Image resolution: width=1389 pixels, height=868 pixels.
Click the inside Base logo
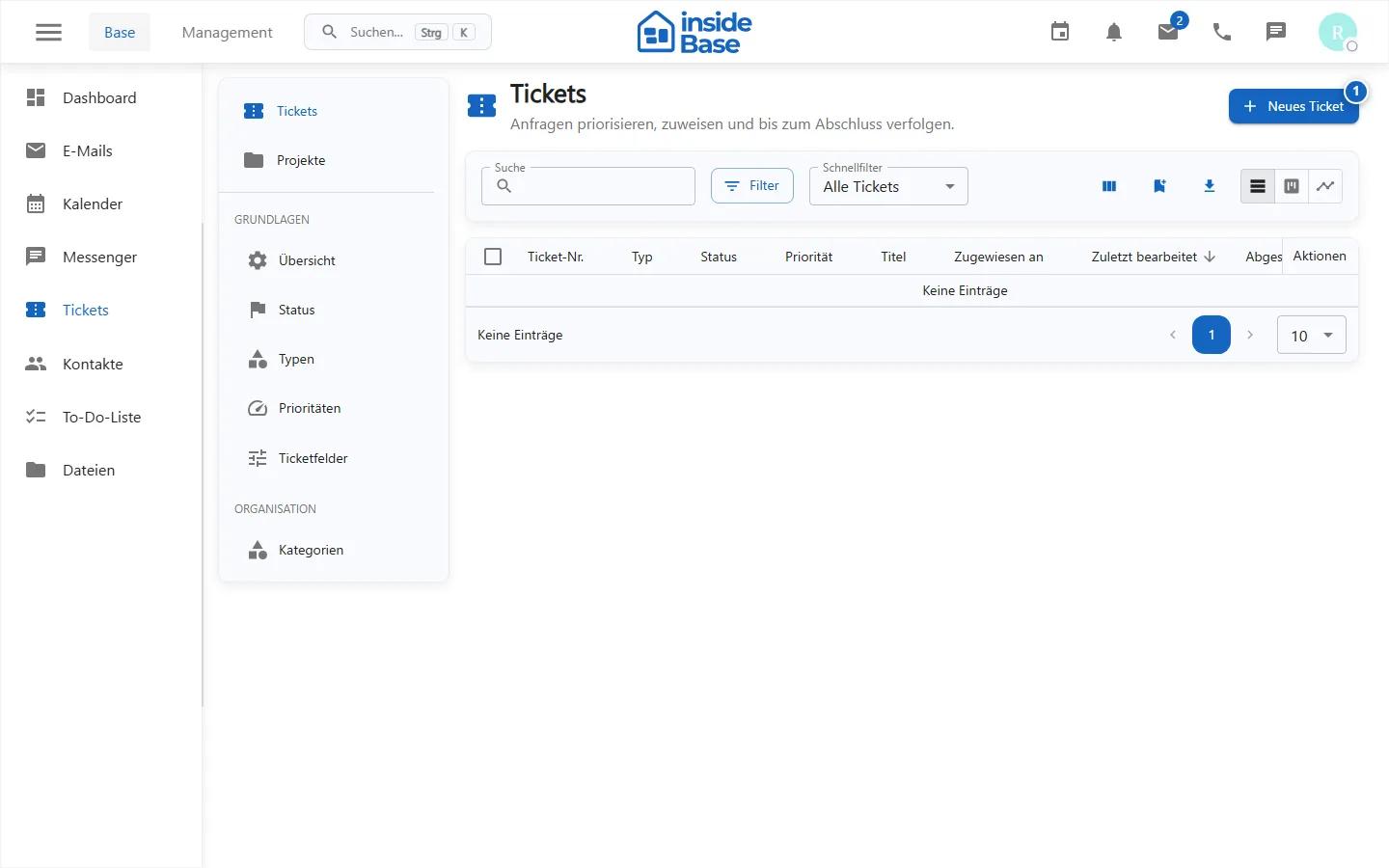(694, 32)
